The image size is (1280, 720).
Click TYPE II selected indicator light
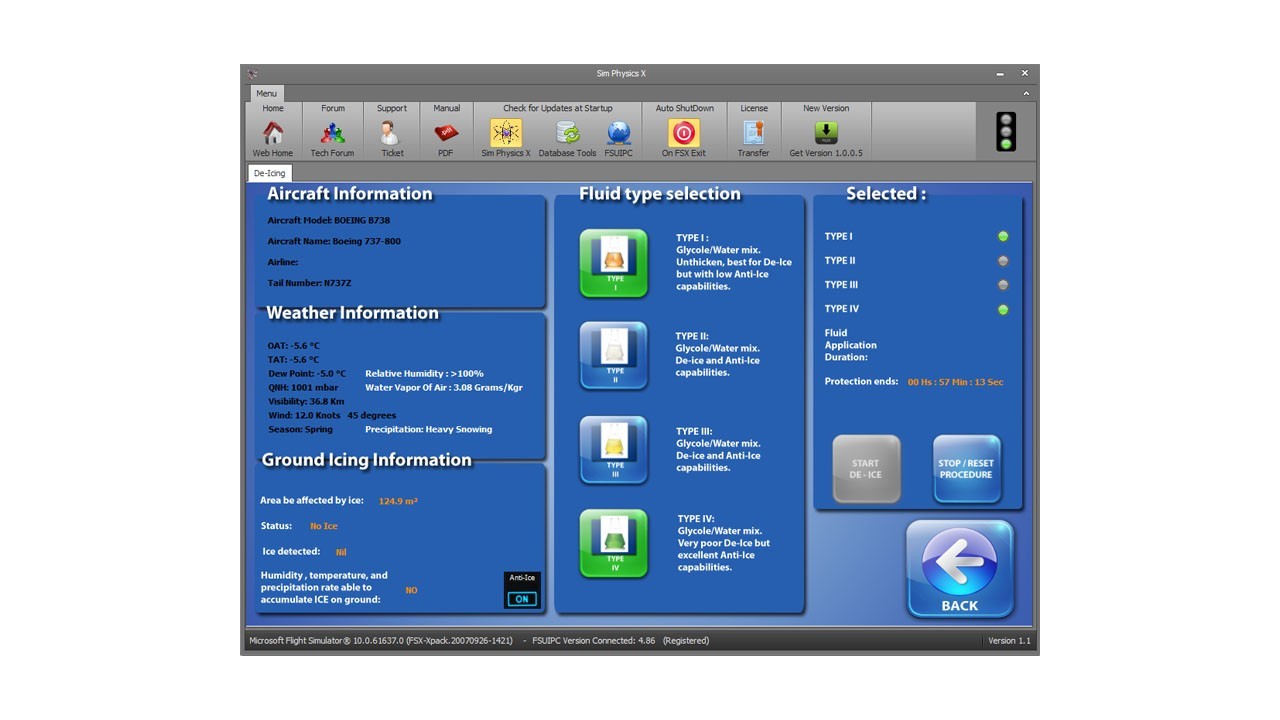pyautogui.click(x=1003, y=261)
